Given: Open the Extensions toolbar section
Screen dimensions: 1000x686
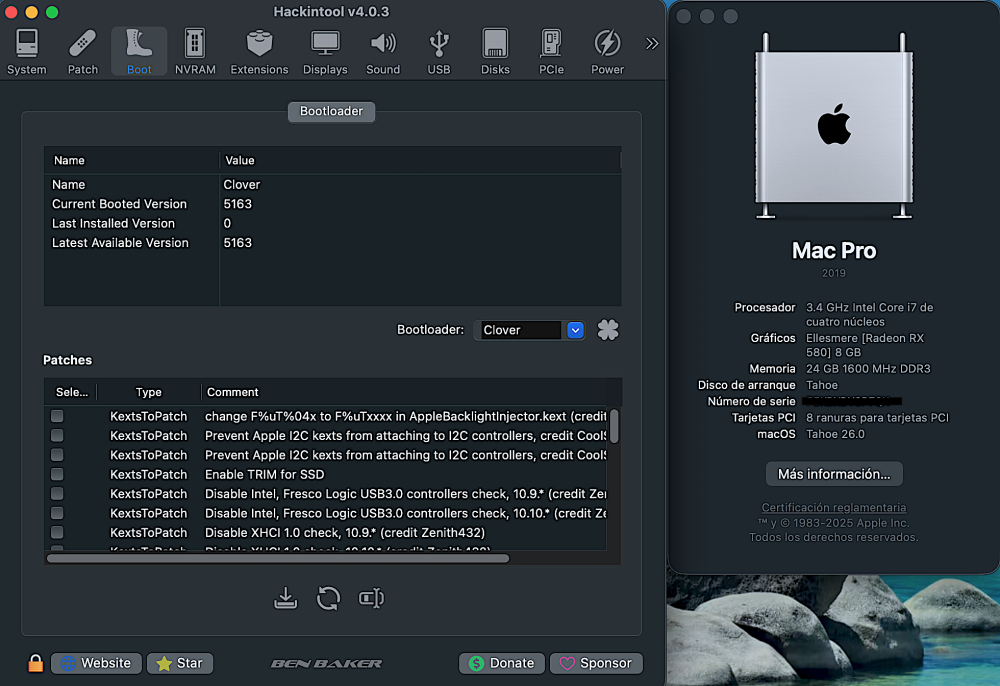Looking at the screenshot, I should click(259, 52).
